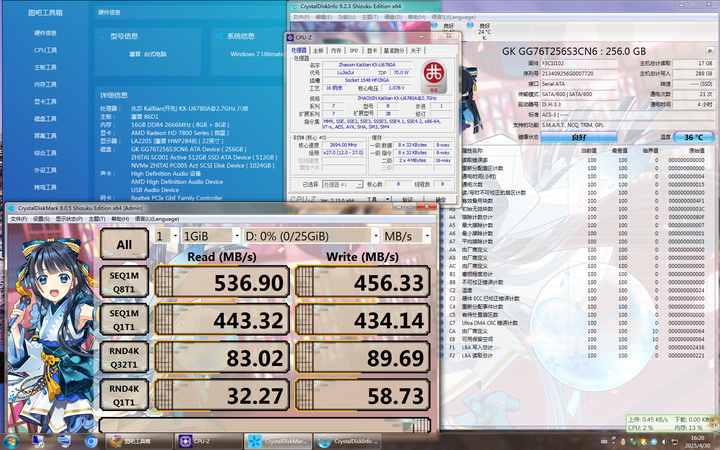This screenshot has width=720, height=450.
Task: Run the RND4K Q32T1 test
Action: point(124,357)
